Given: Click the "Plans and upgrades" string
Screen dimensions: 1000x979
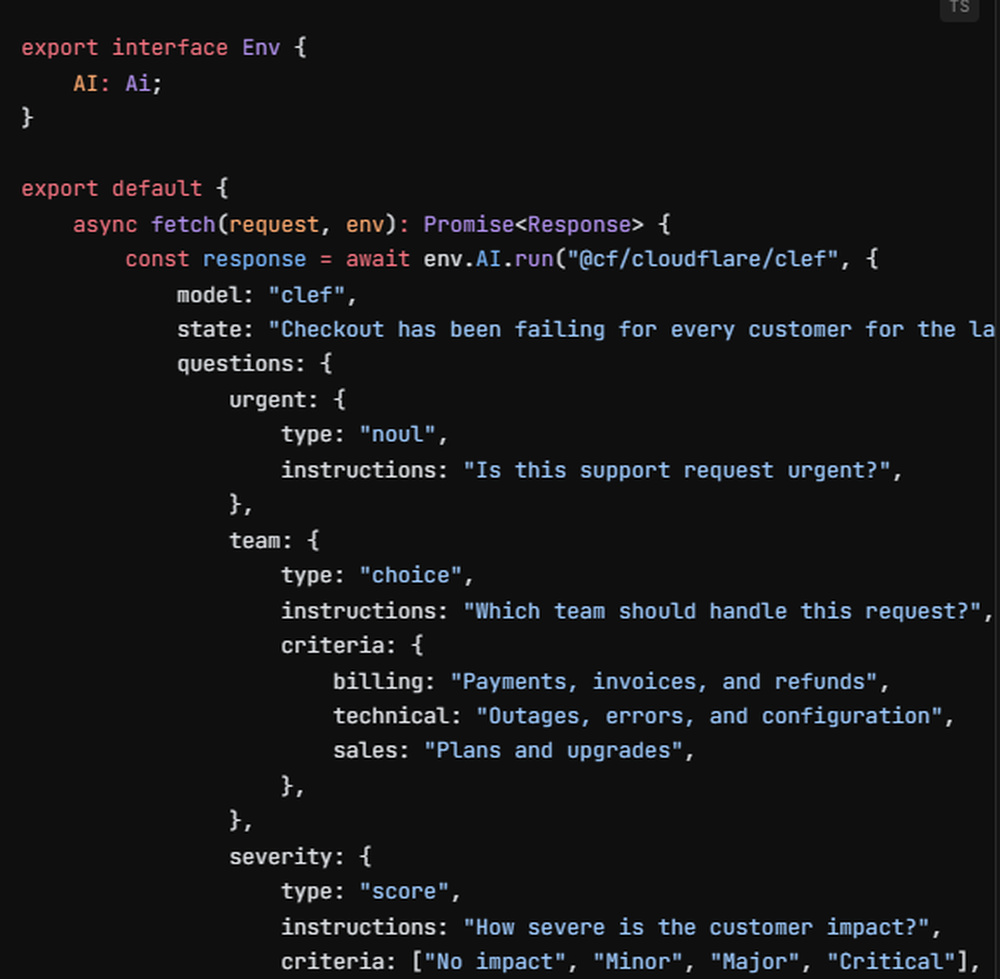Looking at the screenshot, I should (553, 751).
